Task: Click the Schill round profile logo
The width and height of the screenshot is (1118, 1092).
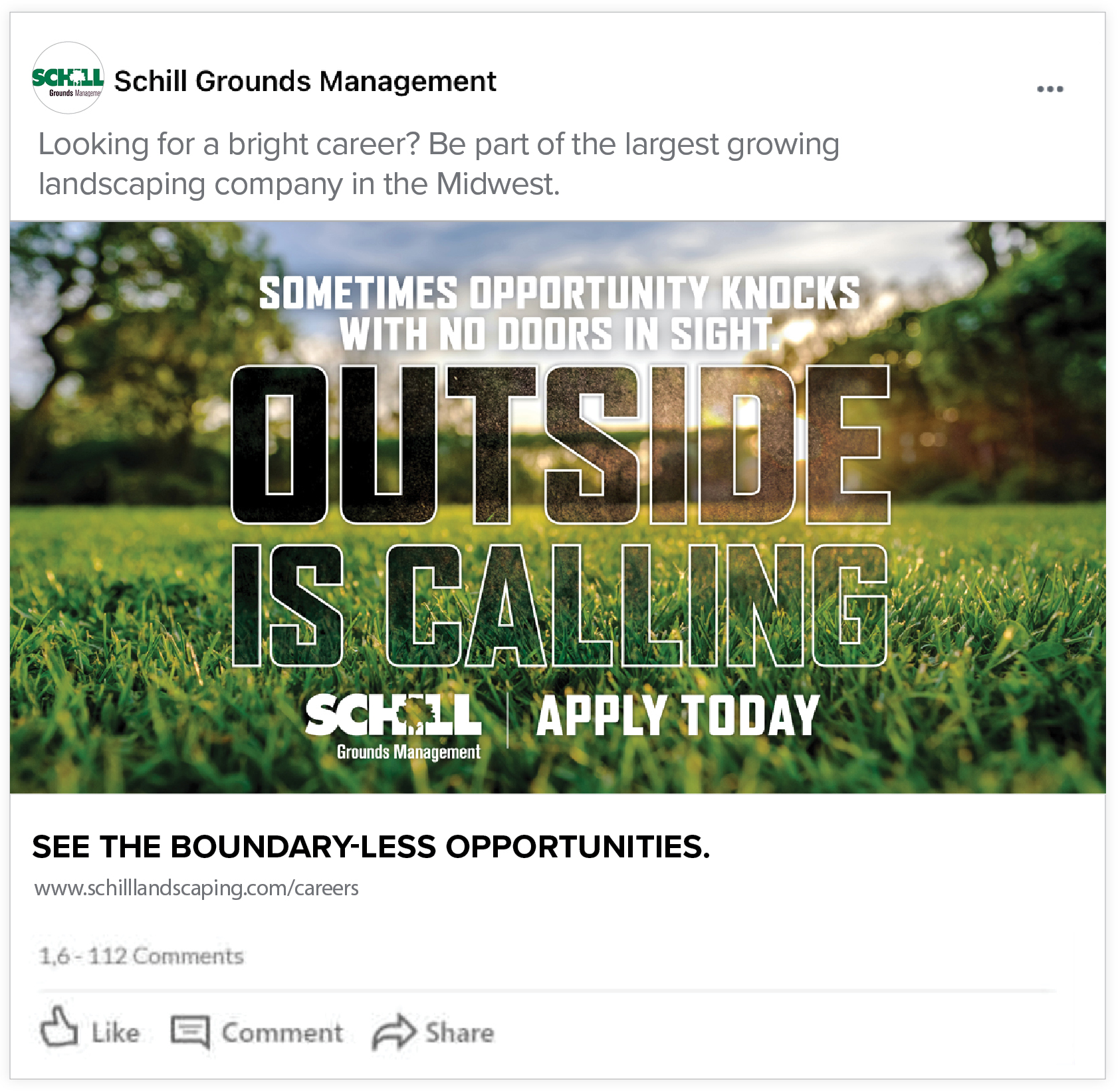Action: (68, 78)
